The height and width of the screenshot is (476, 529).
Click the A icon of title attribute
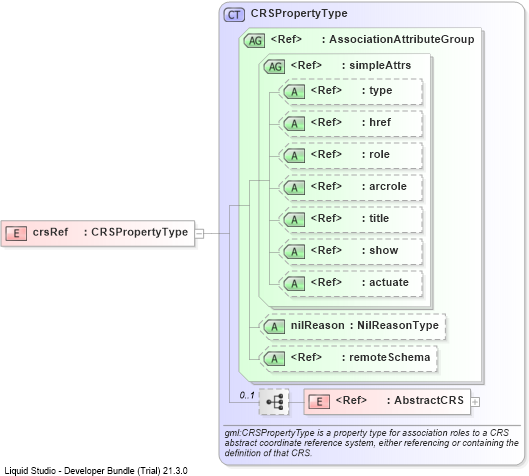[294, 220]
